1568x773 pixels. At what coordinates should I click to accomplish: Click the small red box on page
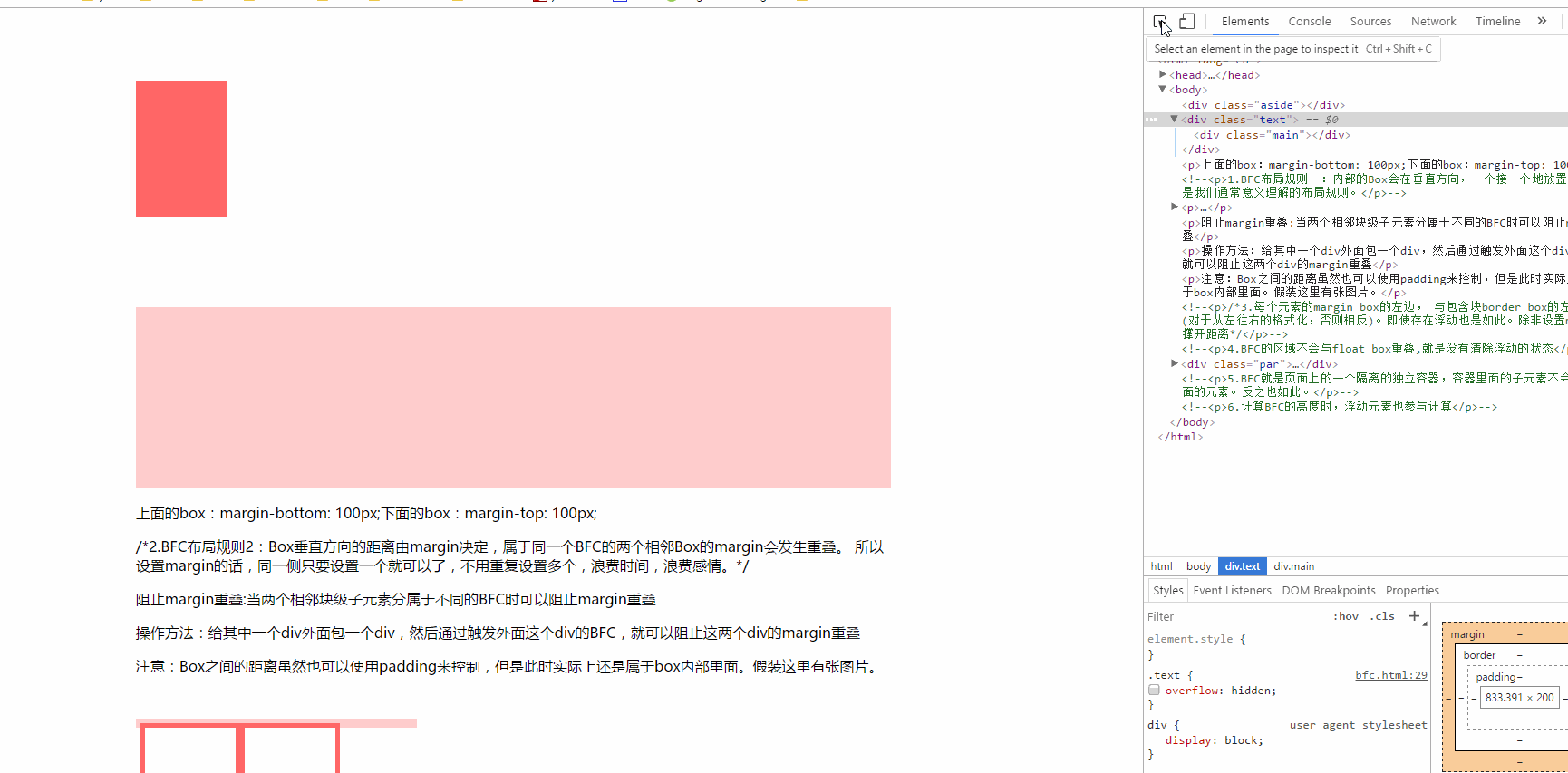point(181,149)
